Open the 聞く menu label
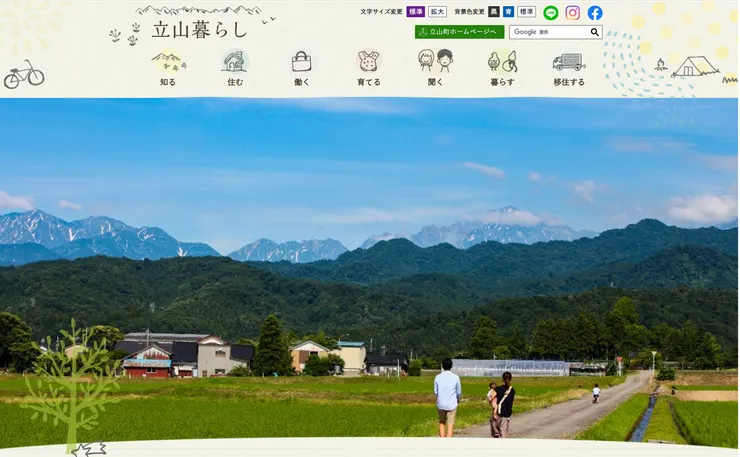The image size is (740, 457). click(x=435, y=82)
